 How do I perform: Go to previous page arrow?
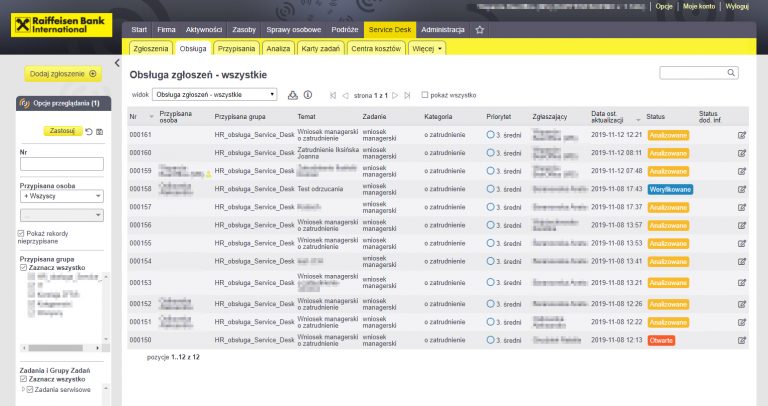pos(345,96)
